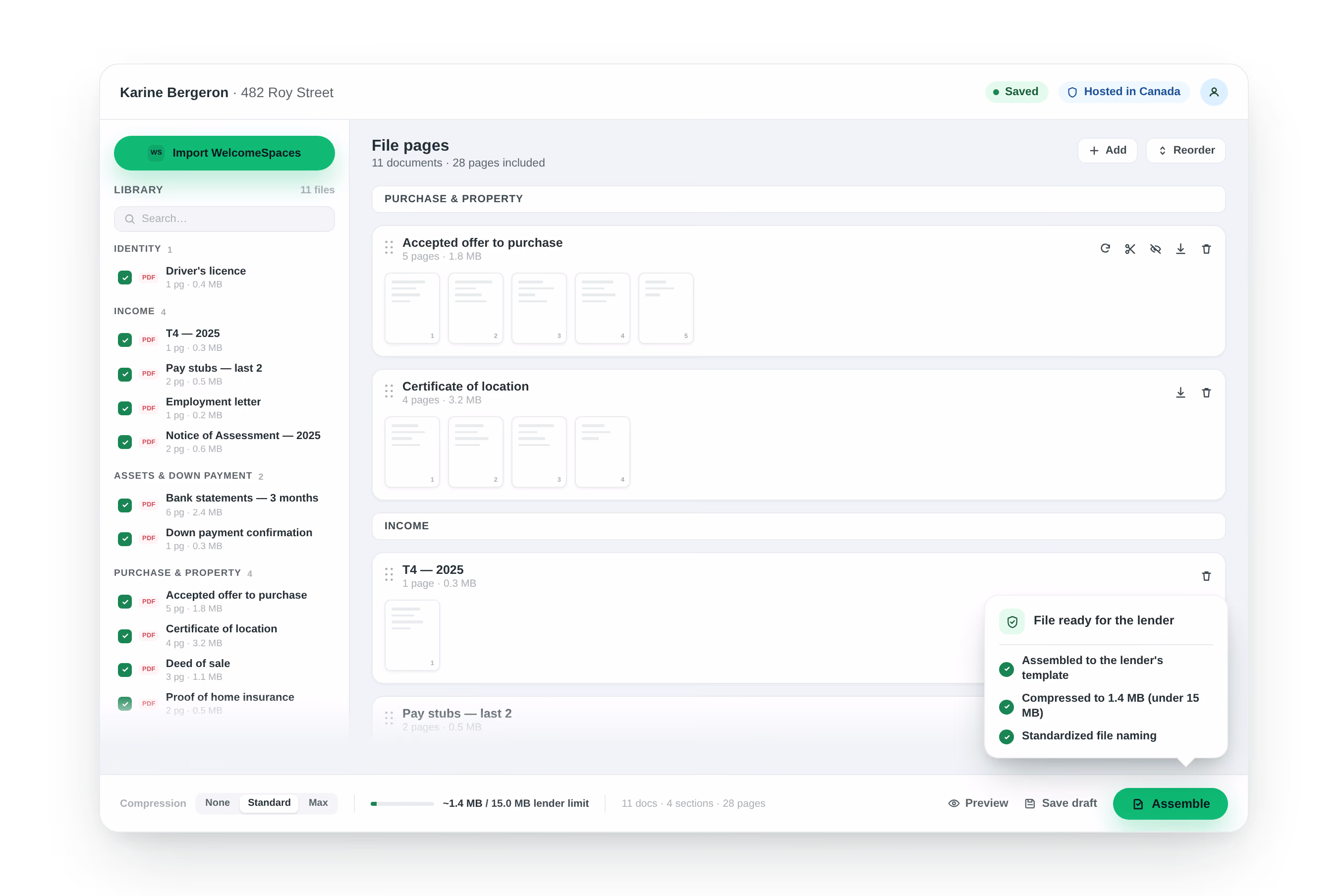Uncheck Deed of sale in the library
This screenshot has width=1344, height=896.
click(124, 669)
